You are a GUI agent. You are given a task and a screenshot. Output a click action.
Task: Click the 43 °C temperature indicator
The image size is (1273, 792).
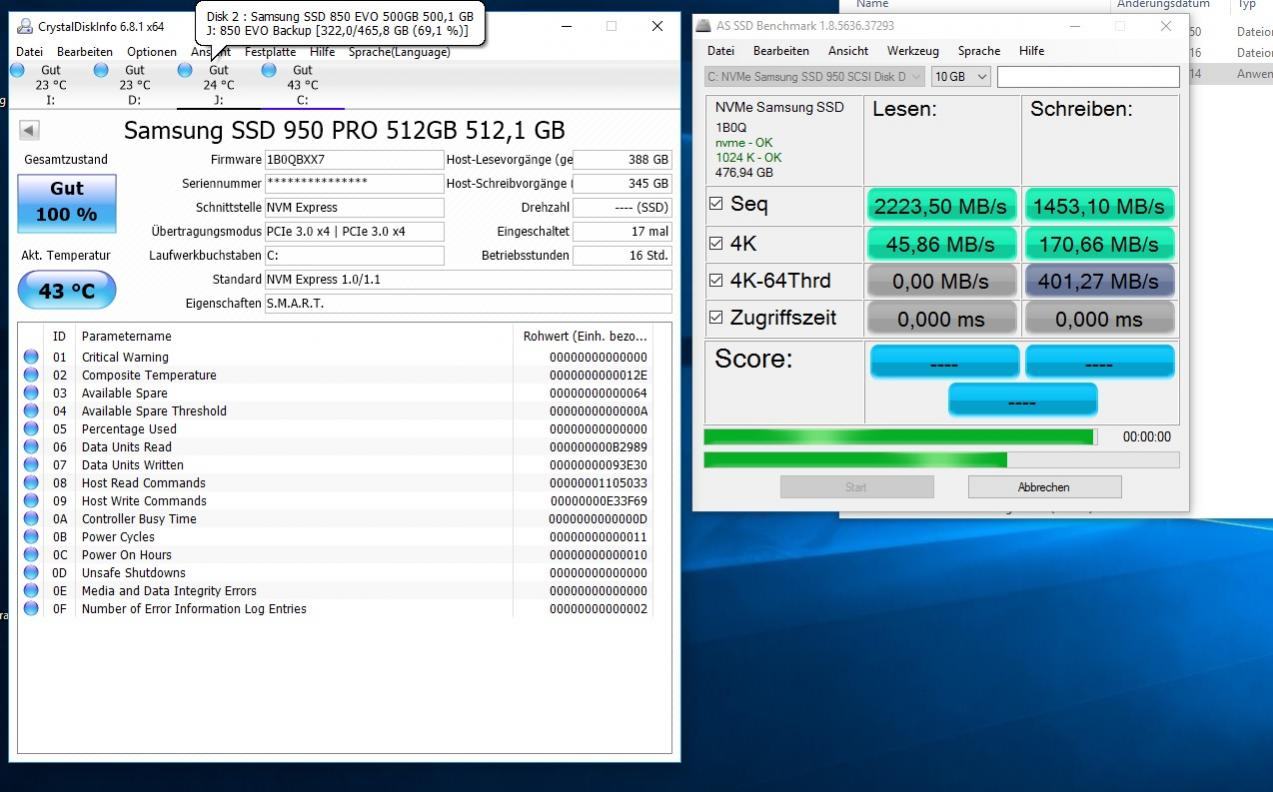tap(66, 291)
